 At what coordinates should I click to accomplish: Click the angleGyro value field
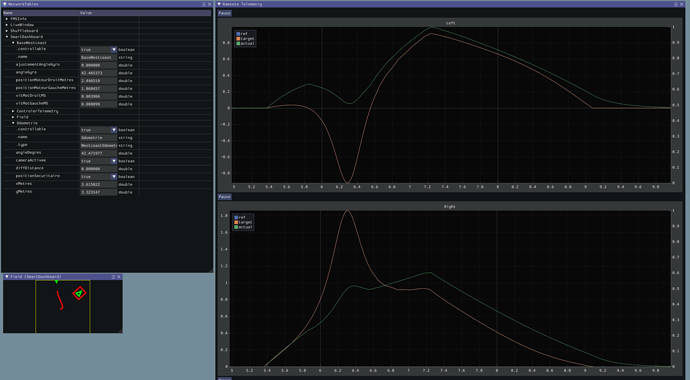tap(99, 73)
